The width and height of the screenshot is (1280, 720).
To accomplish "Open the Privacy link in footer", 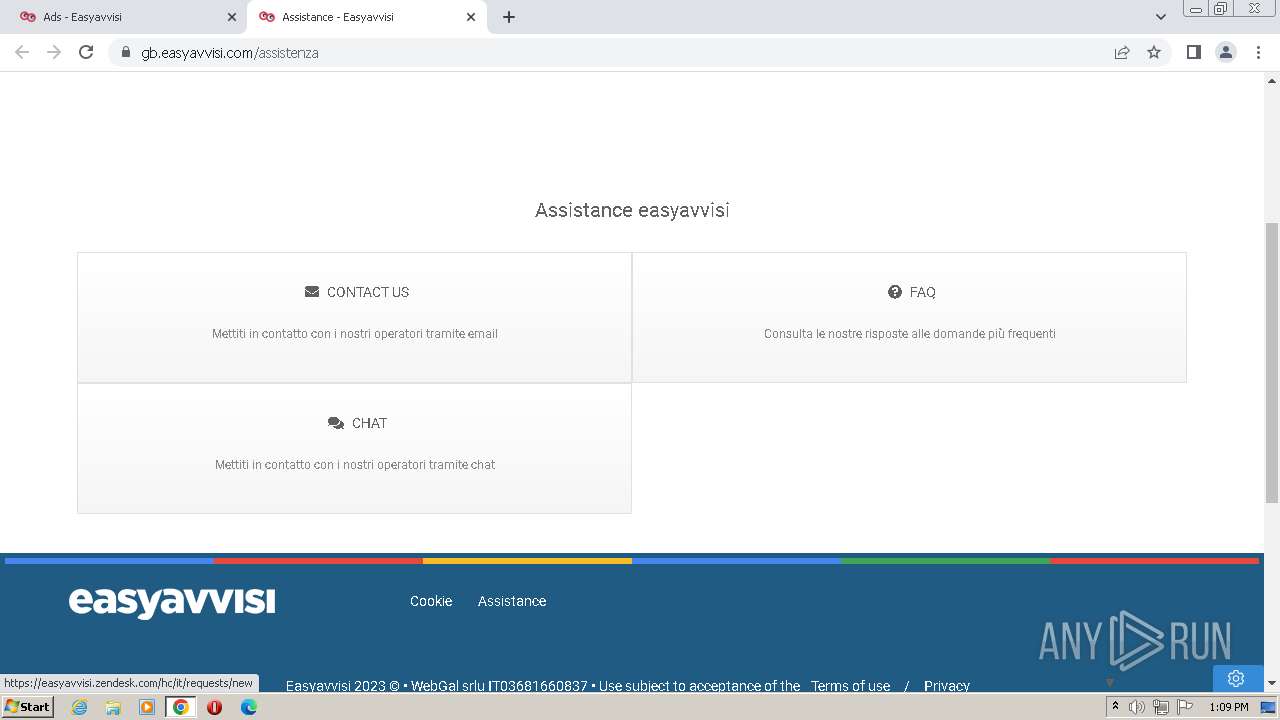I will (947, 686).
